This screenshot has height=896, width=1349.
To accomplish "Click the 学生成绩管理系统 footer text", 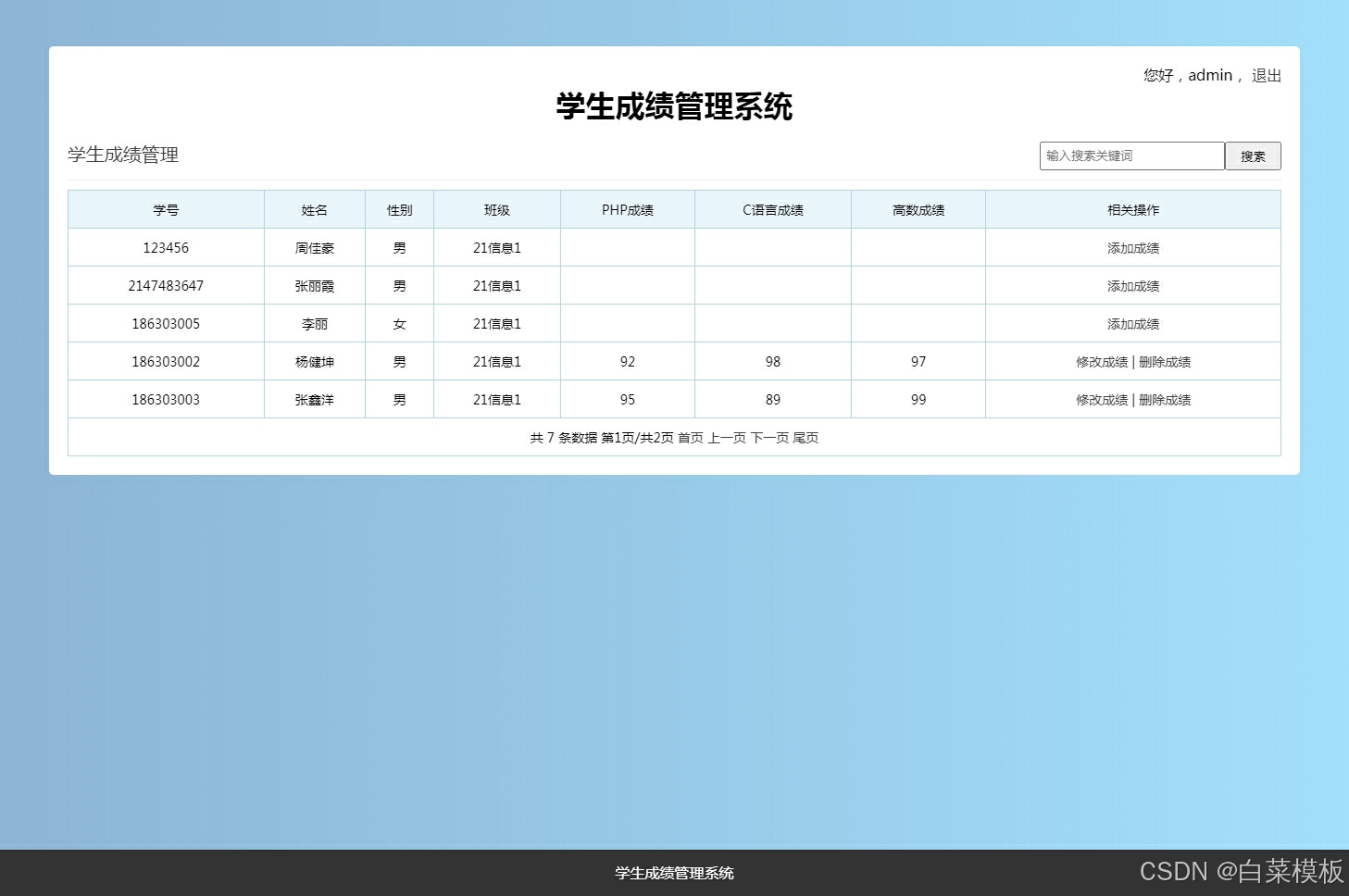I will pos(674,873).
